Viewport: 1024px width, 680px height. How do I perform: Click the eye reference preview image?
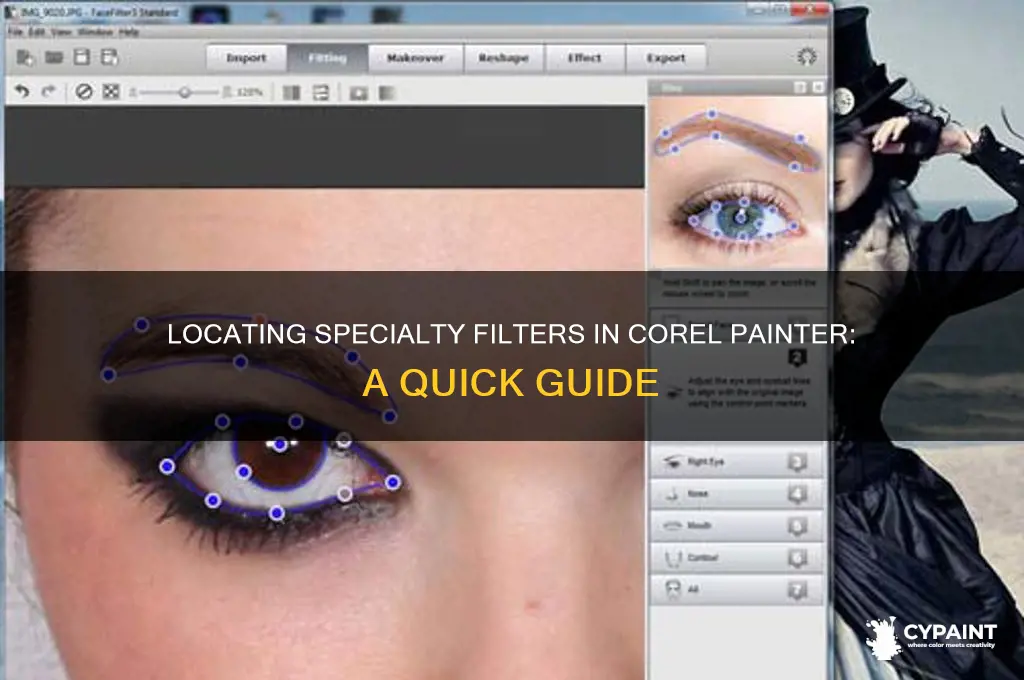[x=738, y=181]
